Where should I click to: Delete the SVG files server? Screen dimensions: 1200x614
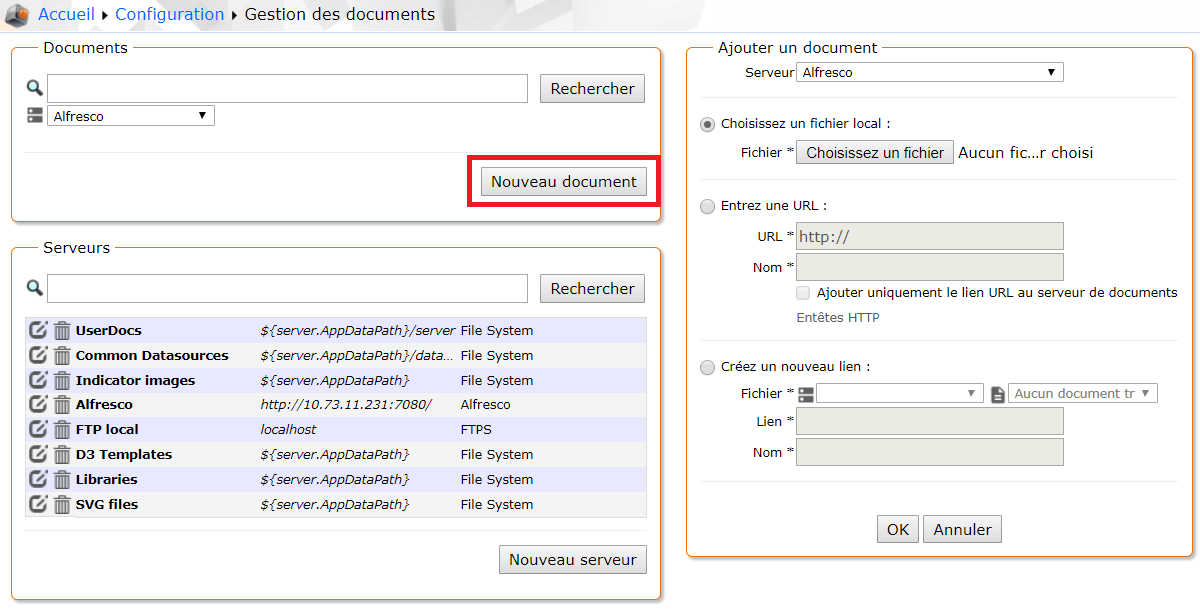62,504
